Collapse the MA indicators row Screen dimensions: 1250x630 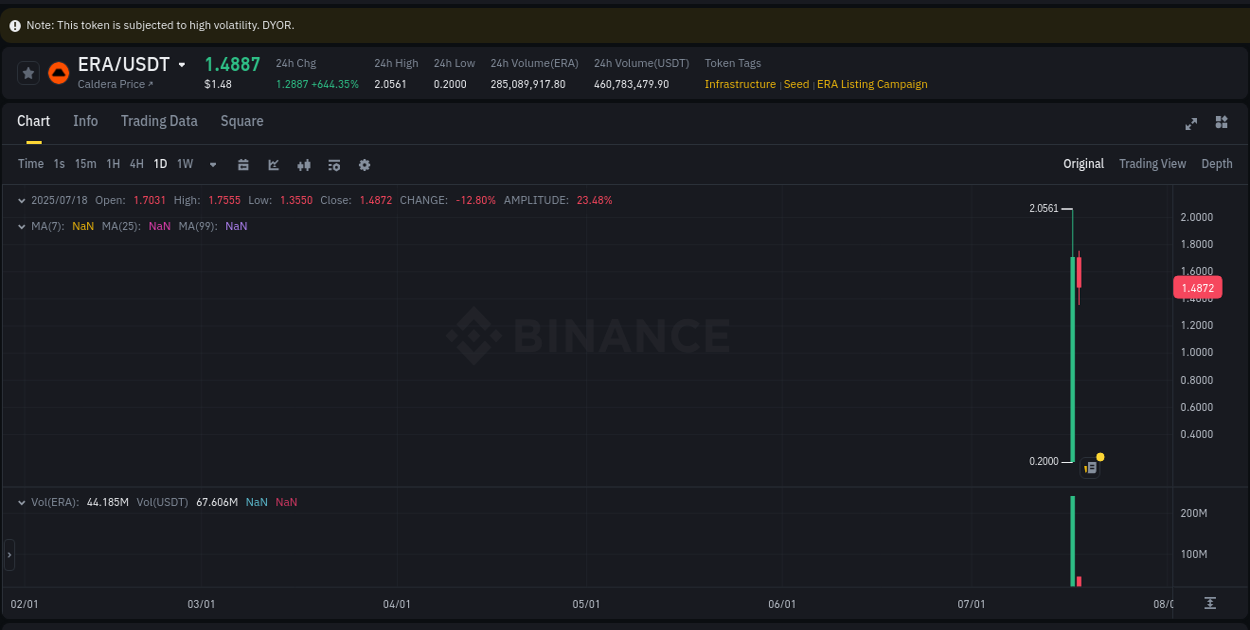click(21, 226)
